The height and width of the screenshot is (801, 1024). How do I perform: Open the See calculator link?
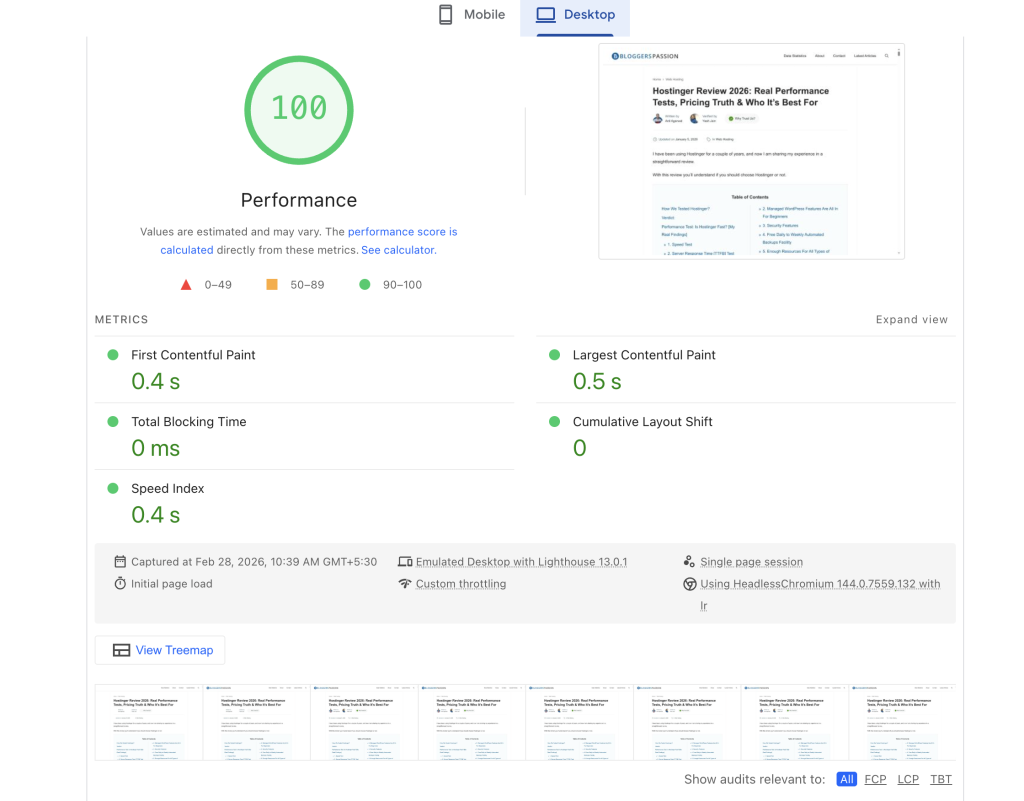(397, 250)
